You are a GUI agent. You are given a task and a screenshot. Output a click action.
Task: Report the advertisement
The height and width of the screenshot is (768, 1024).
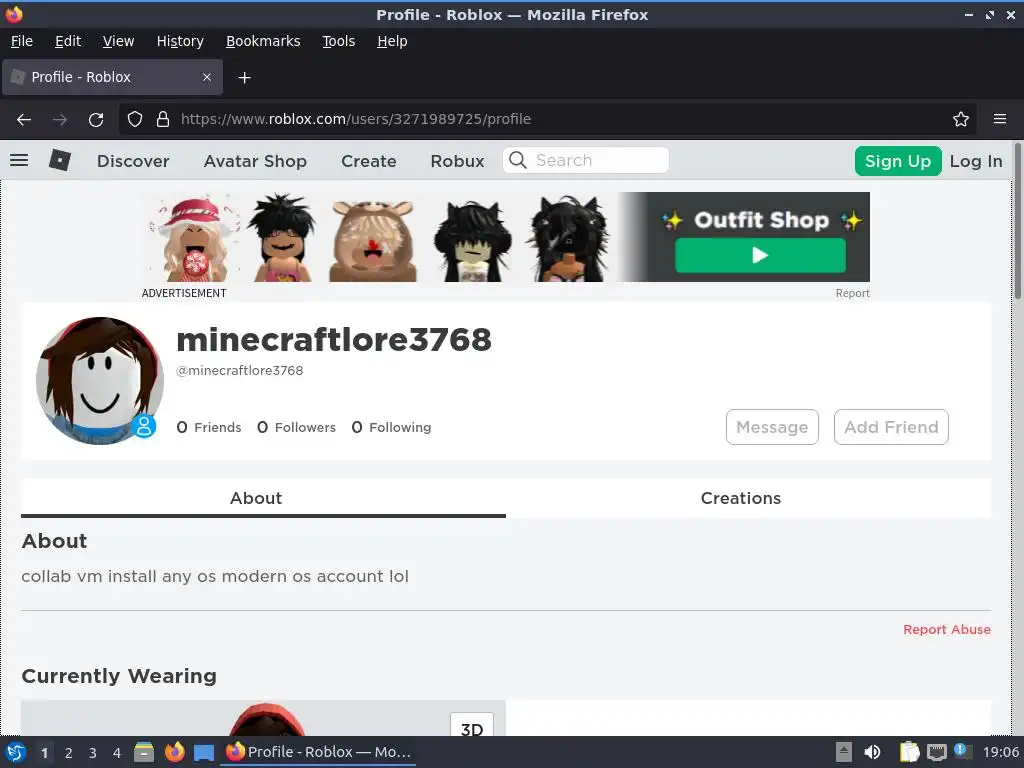click(x=852, y=293)
